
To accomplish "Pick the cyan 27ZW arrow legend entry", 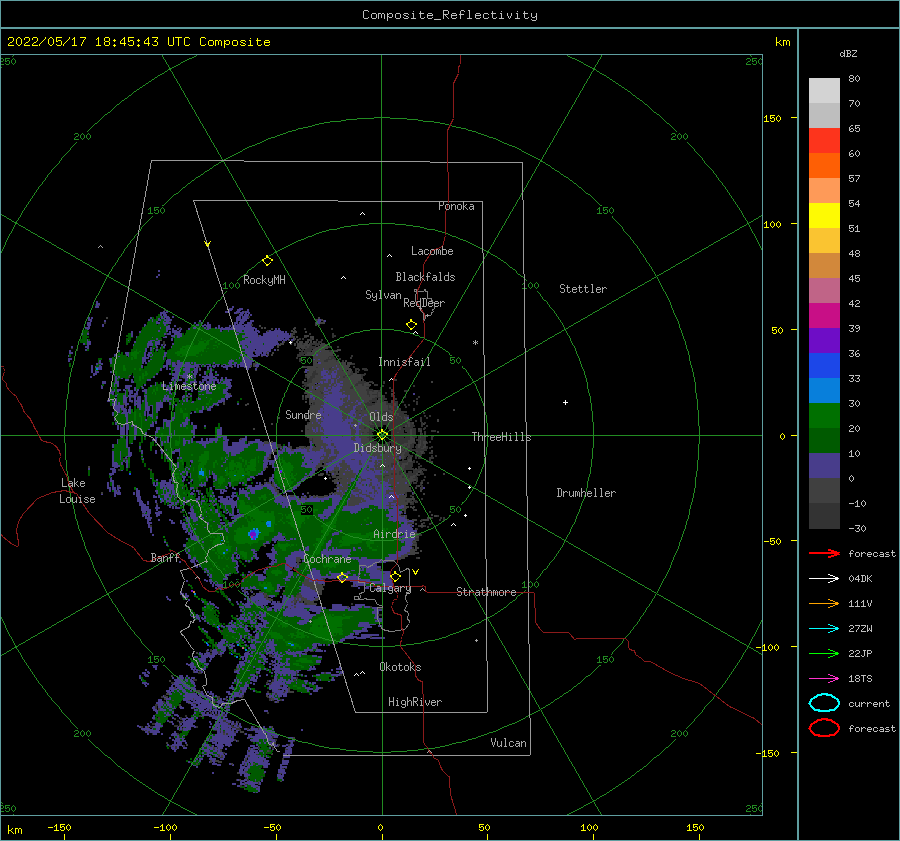I will [824, 629].
